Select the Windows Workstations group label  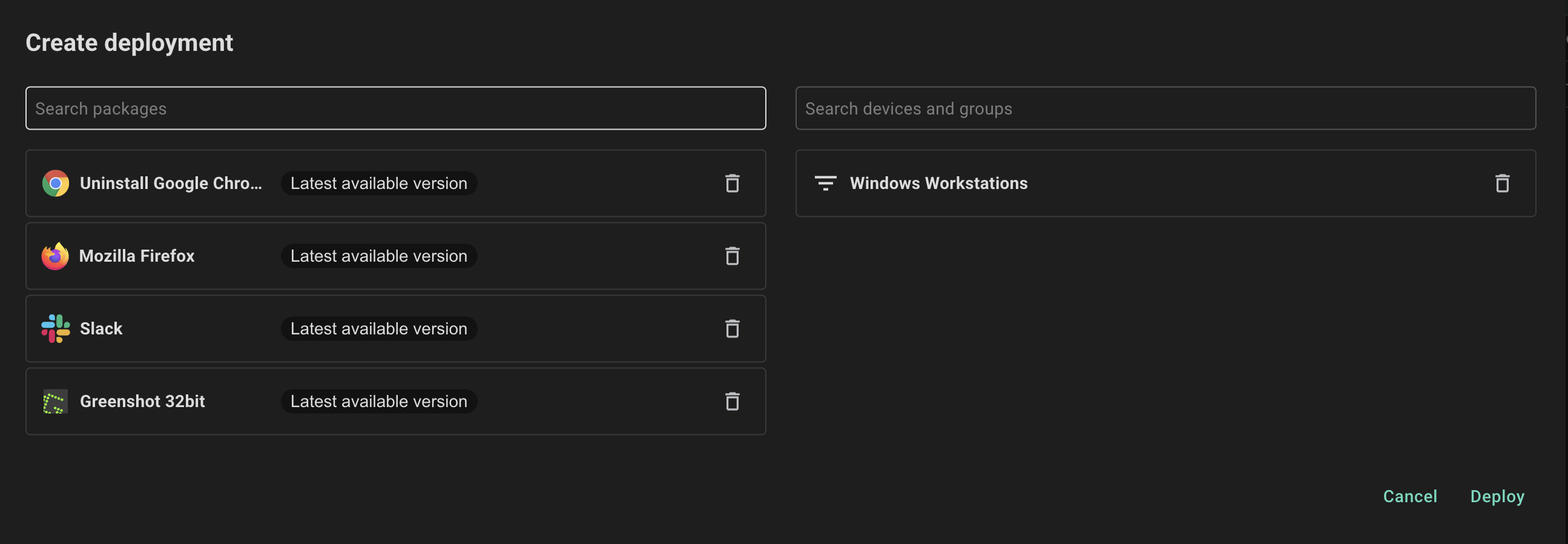click(x=938, y=184)
